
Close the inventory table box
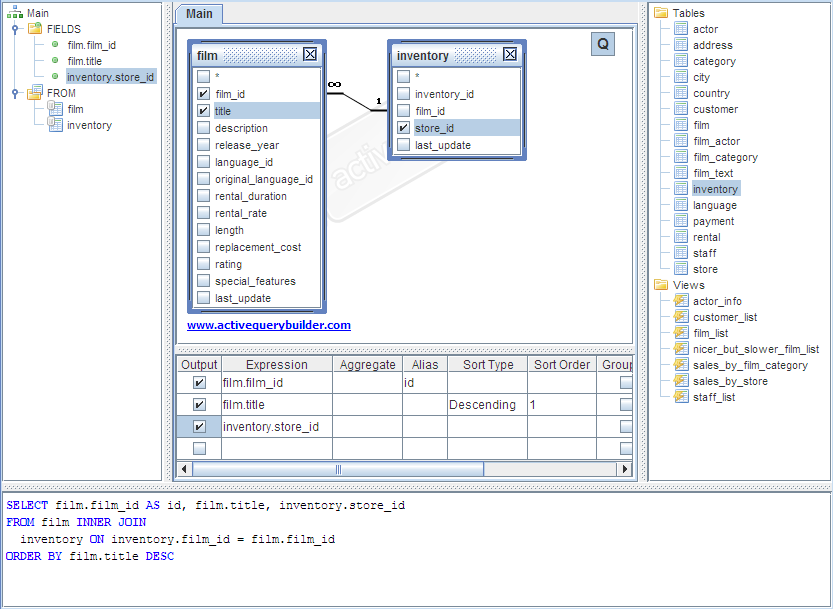pyautogui.click(x=510, y=54)
